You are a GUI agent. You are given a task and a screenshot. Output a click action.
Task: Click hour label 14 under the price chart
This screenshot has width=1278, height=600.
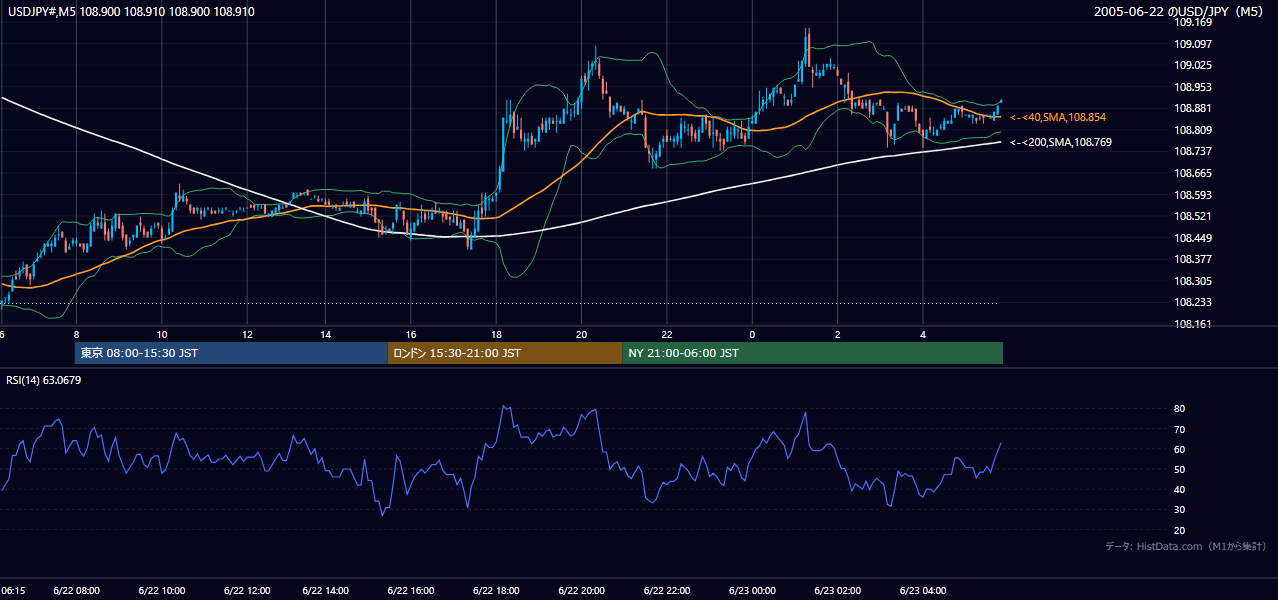[326, 334]
